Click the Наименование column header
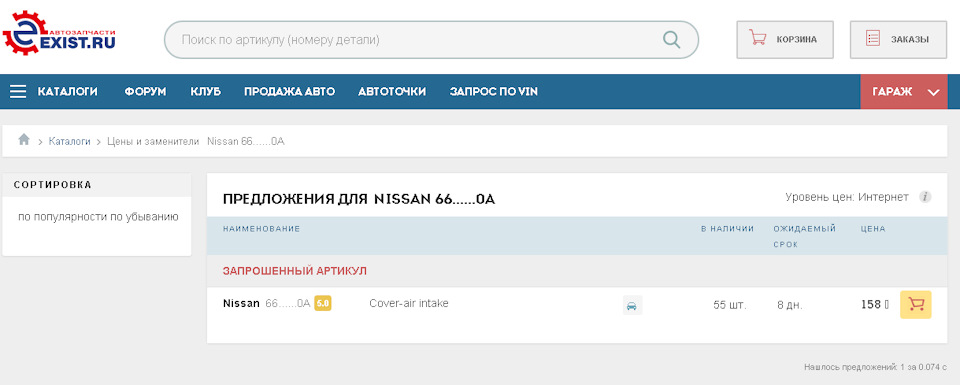The height and width of the screenshot is (385, 960). [261, 229]
